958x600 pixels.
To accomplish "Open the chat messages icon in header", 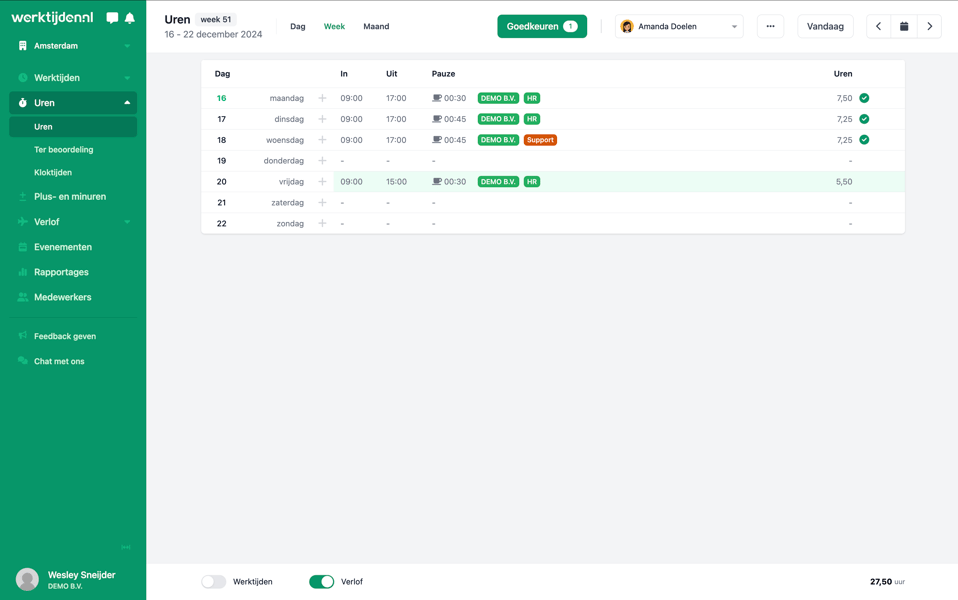I will pos(112,18).
